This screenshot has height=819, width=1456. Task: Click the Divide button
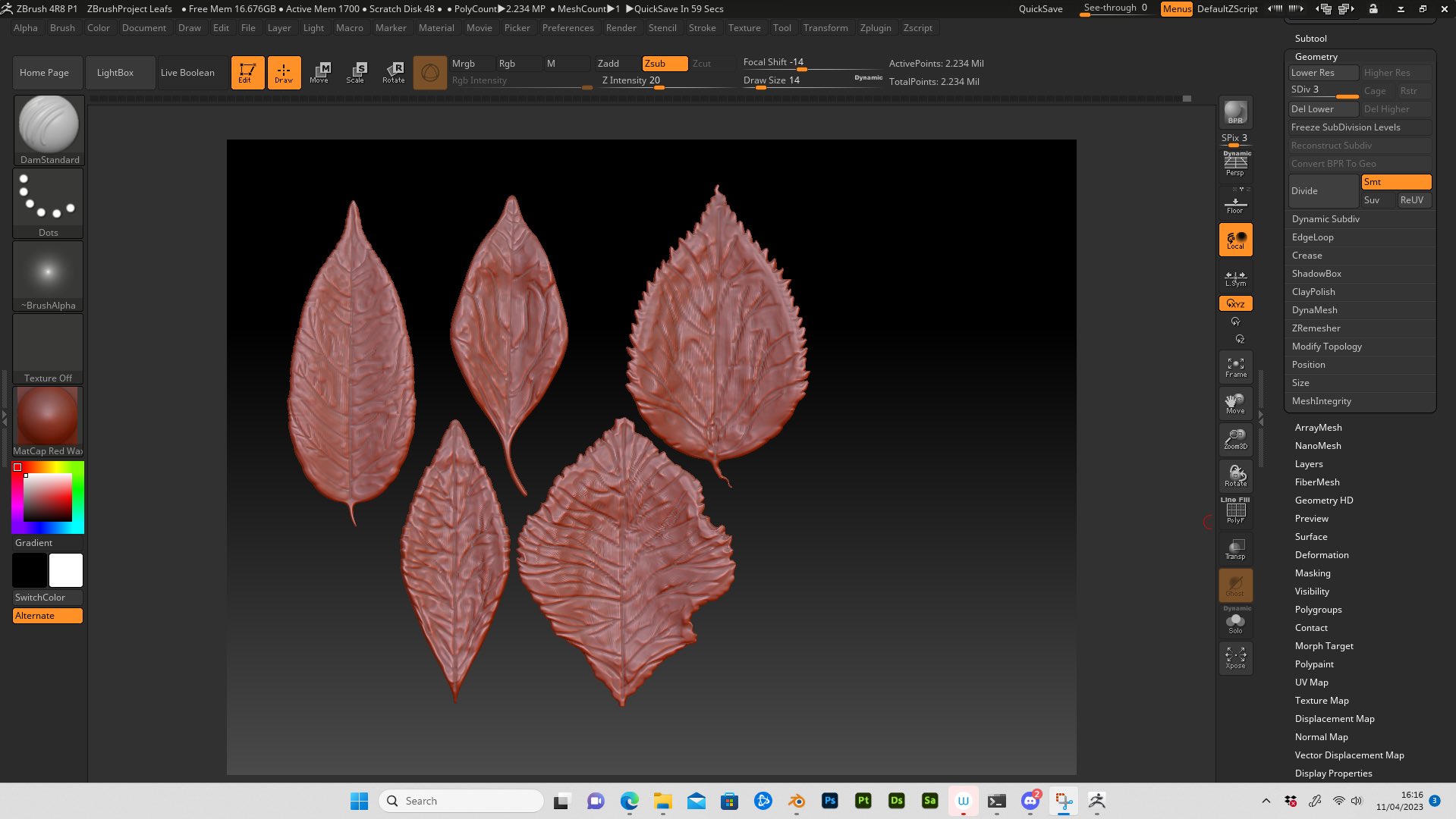[1322, 190]
